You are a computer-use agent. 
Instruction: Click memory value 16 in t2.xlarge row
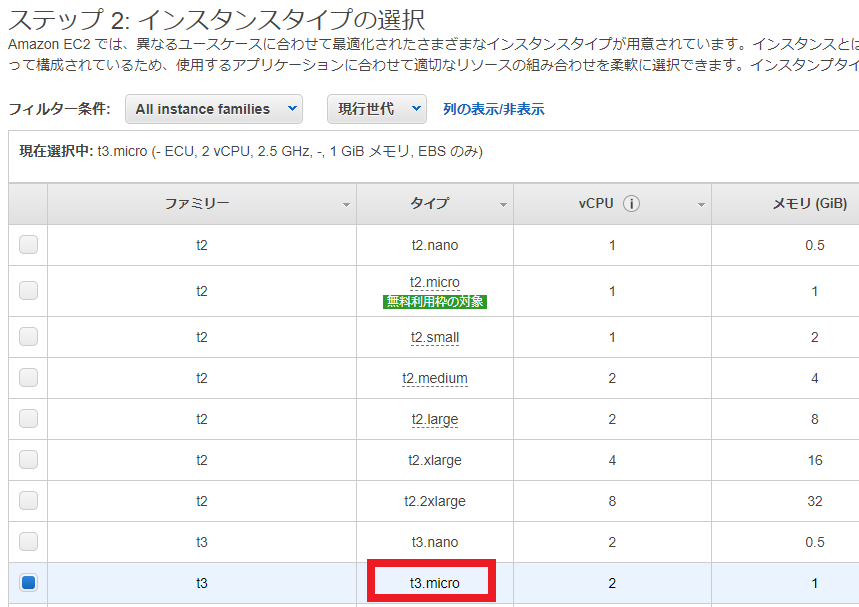pyautogui.click(x=815, y=460)
